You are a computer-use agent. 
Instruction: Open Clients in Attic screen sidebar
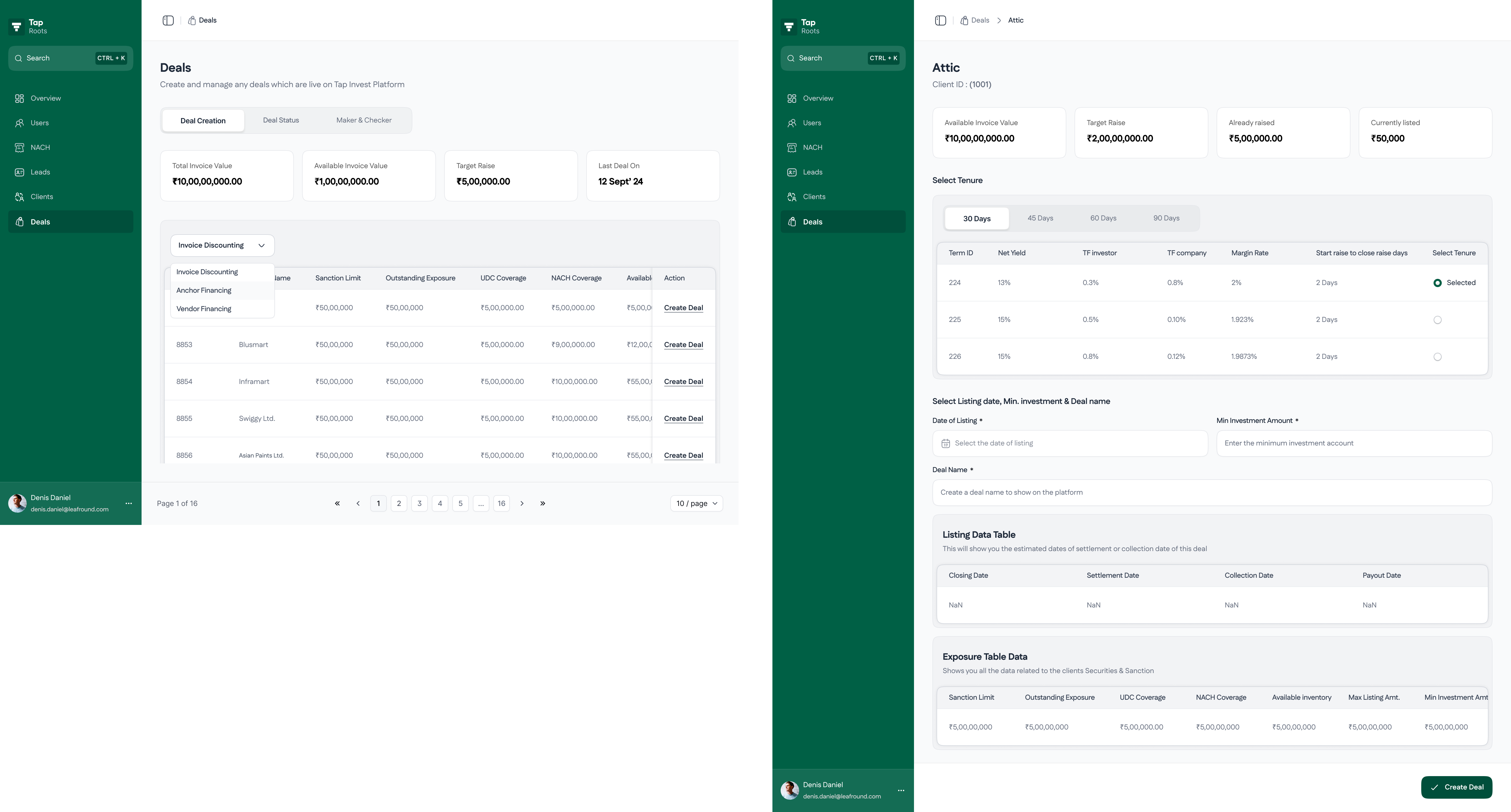[843, 197]
